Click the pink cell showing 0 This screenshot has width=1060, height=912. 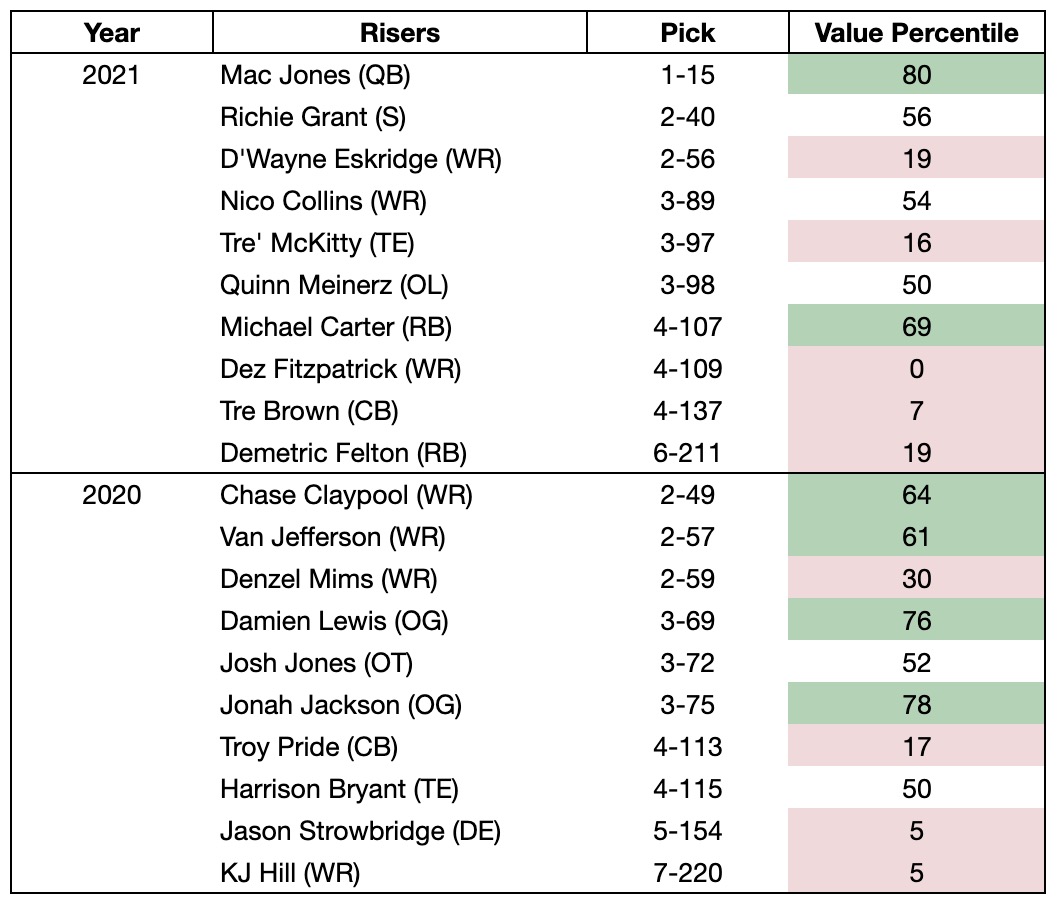(x=916, y=369)
